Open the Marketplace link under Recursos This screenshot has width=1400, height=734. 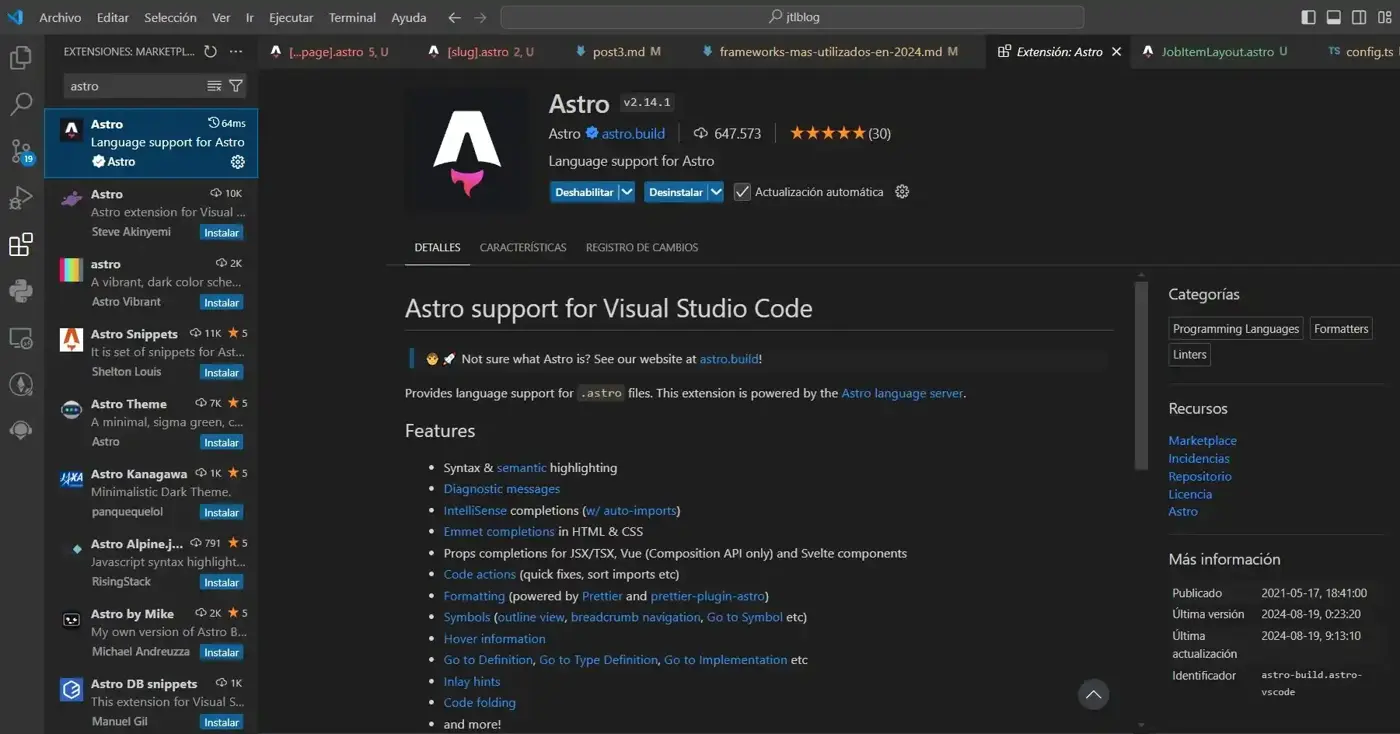1202,441
